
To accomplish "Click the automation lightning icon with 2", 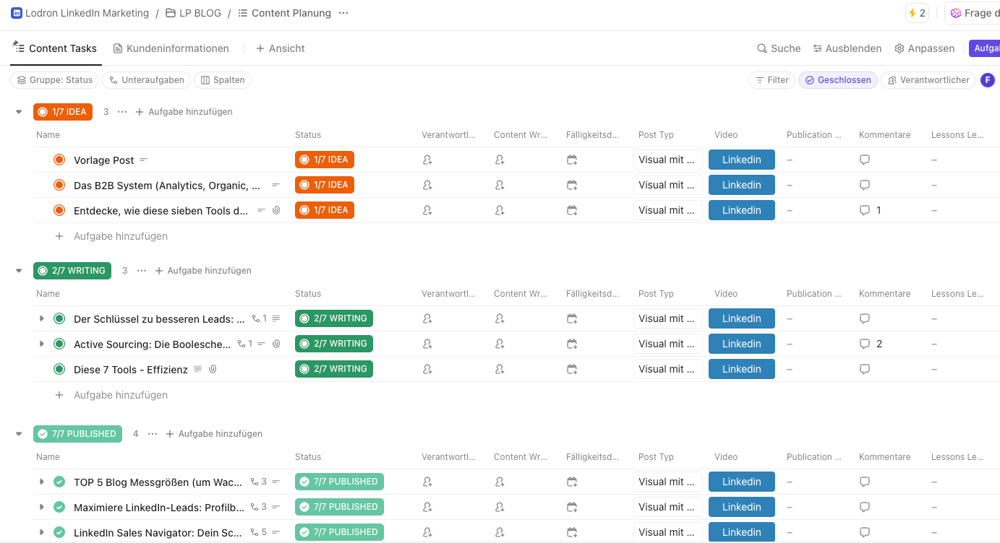I will [917, 13].
